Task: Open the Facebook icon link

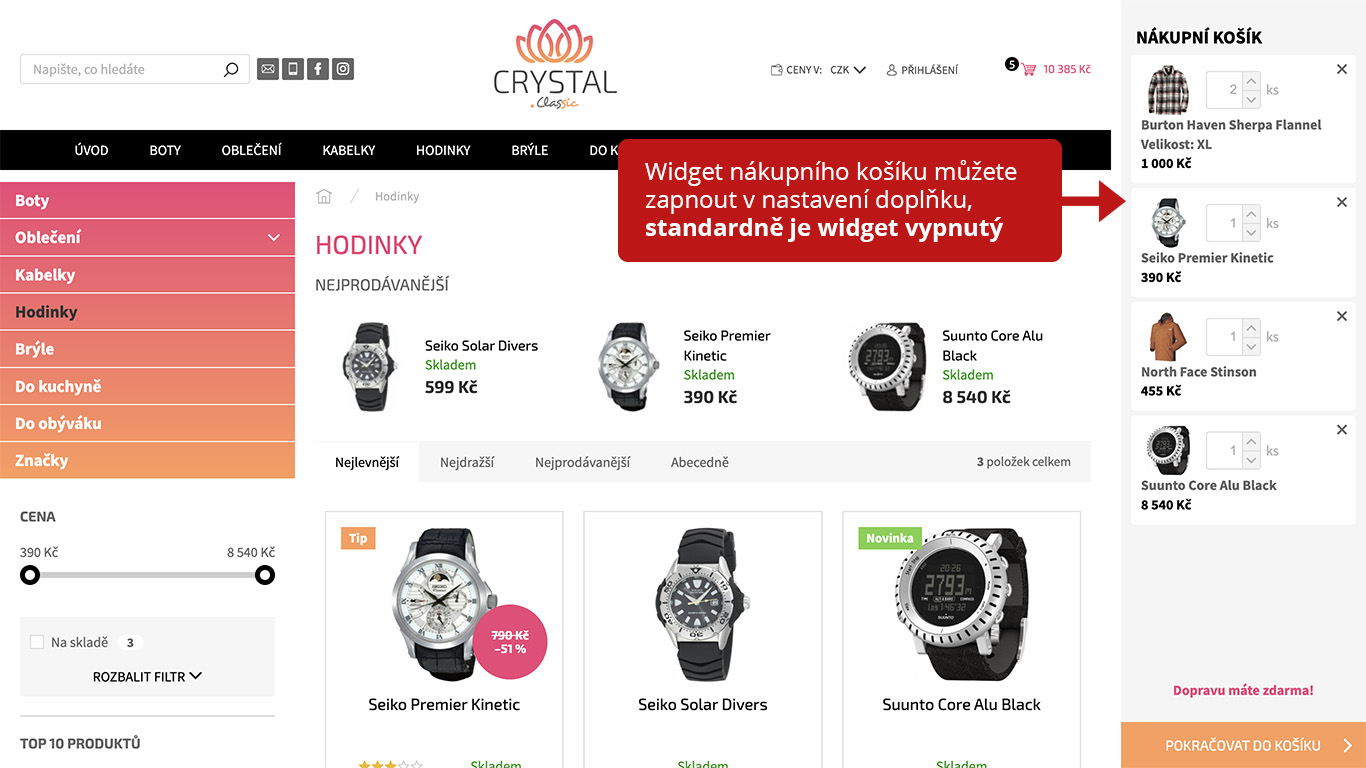Action: click(x=318, y=69)
